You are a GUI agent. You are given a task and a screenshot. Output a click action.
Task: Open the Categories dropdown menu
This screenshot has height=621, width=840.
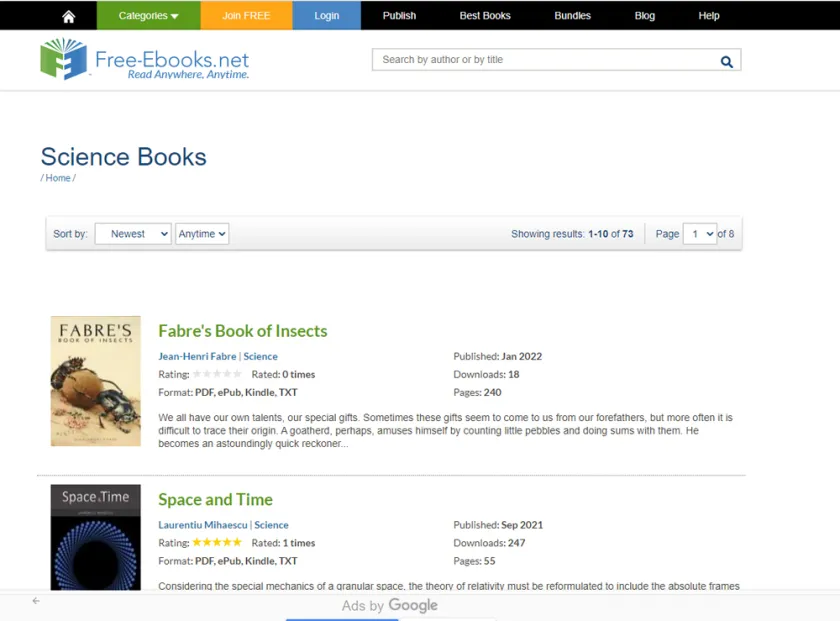[148, 15]
